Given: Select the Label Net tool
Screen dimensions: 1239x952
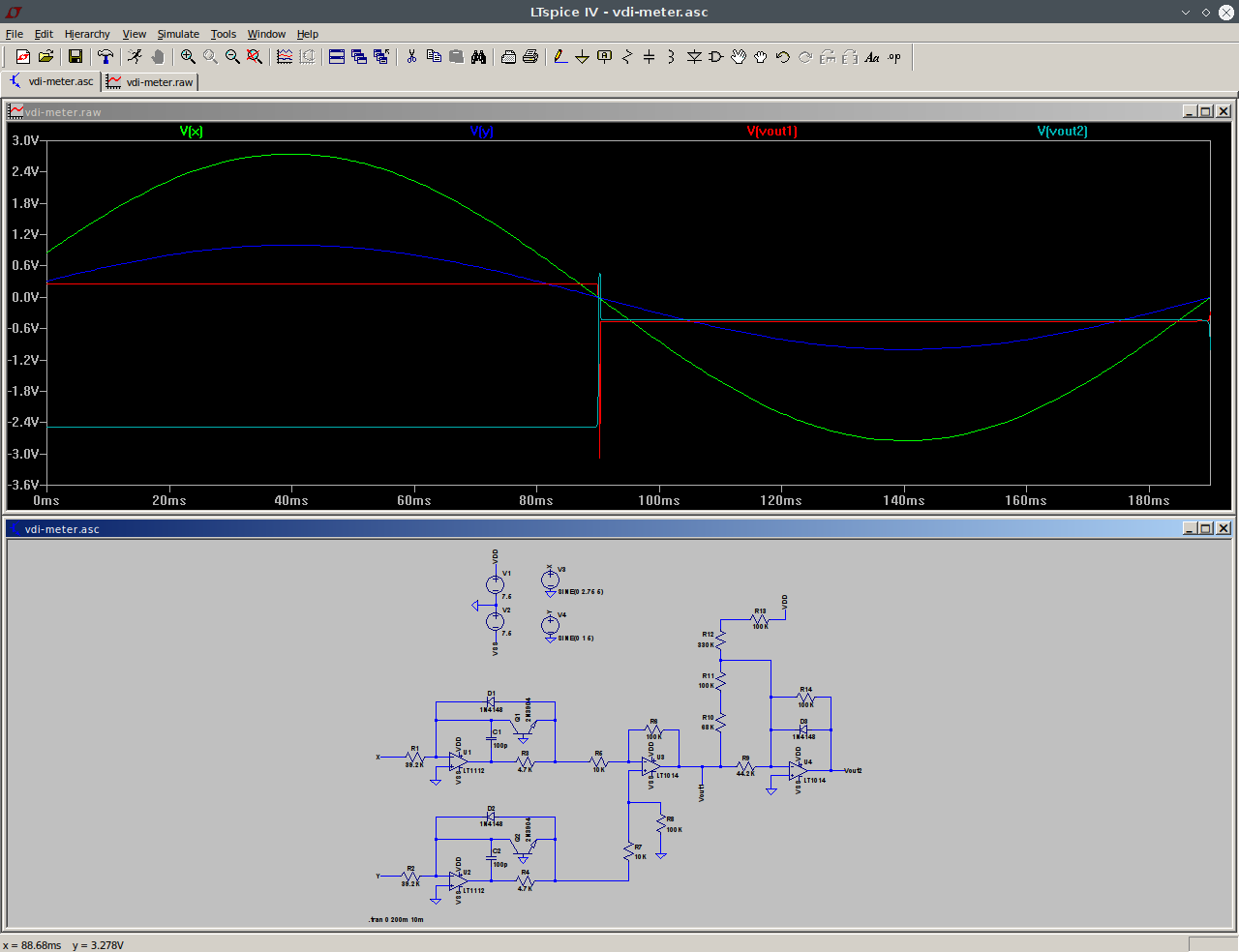Looking at the screenshot, I should coord(605,57).
